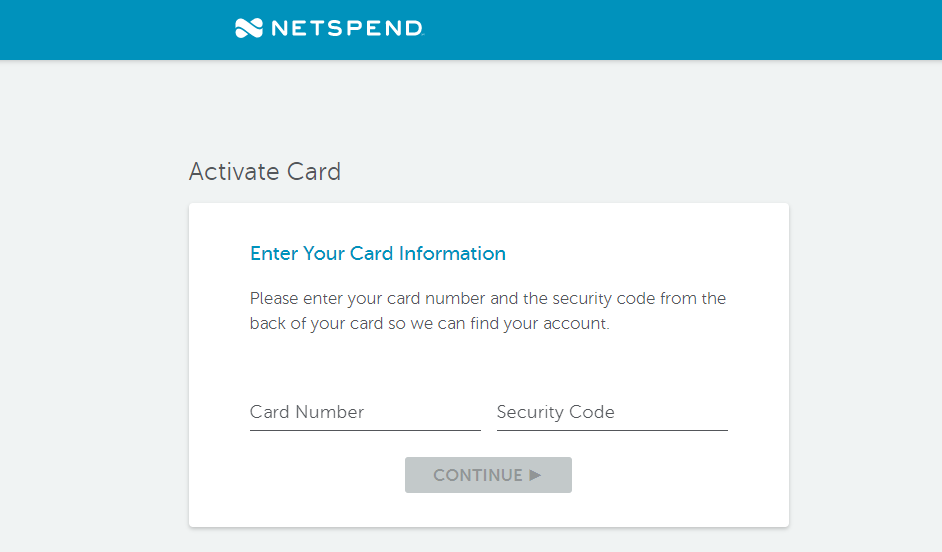Click 'back of your card' instruction text
This screenshot has width=942, height=552.
point(317,324)
